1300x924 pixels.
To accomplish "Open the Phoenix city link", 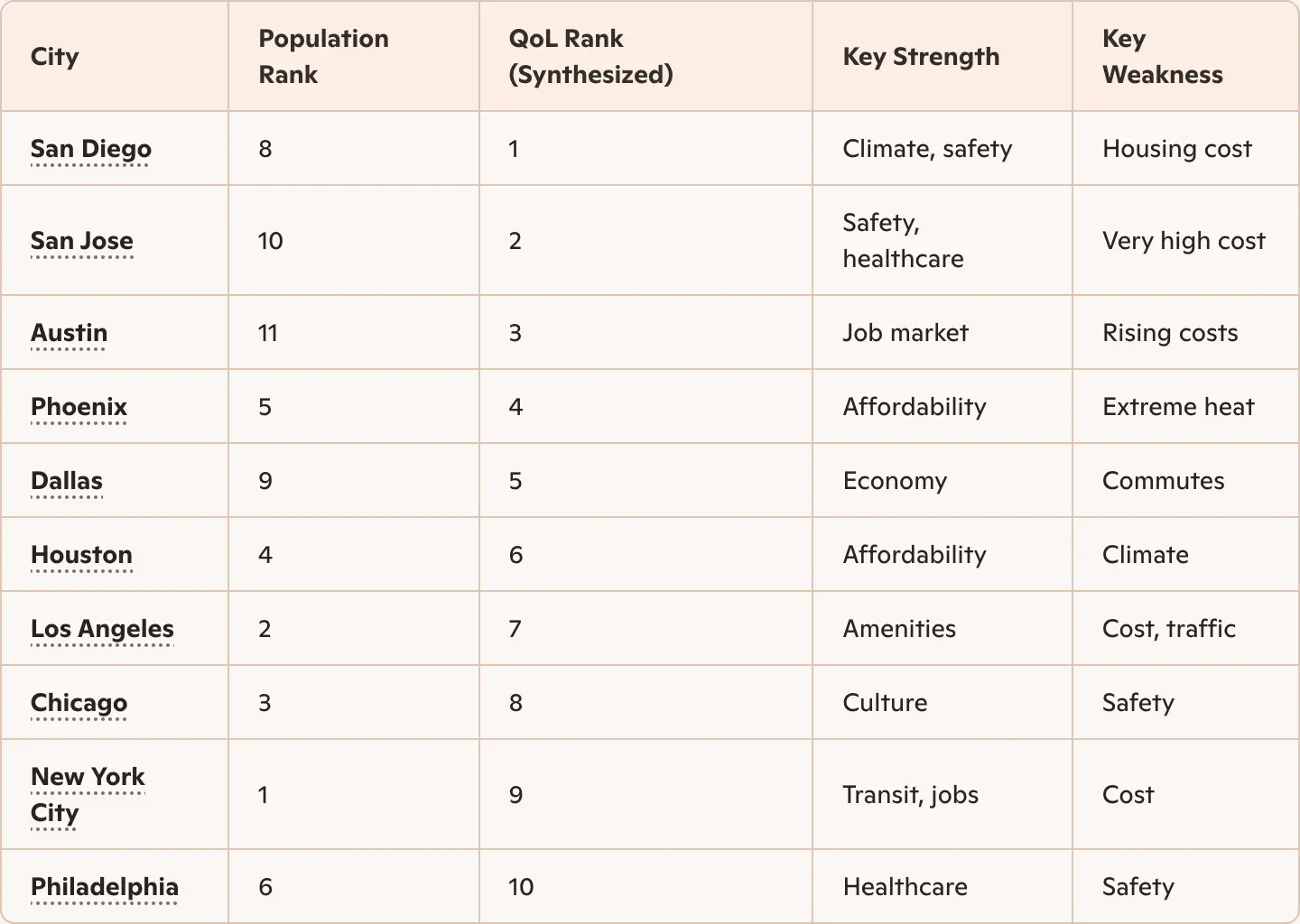I will (79, 407).
